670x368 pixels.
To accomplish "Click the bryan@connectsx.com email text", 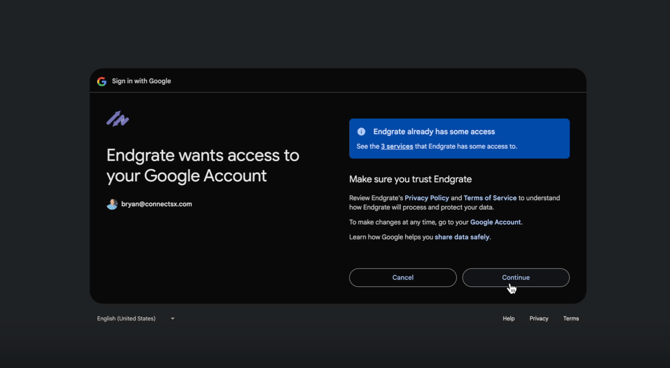I will pyautogui.click(x=156, y=204).
